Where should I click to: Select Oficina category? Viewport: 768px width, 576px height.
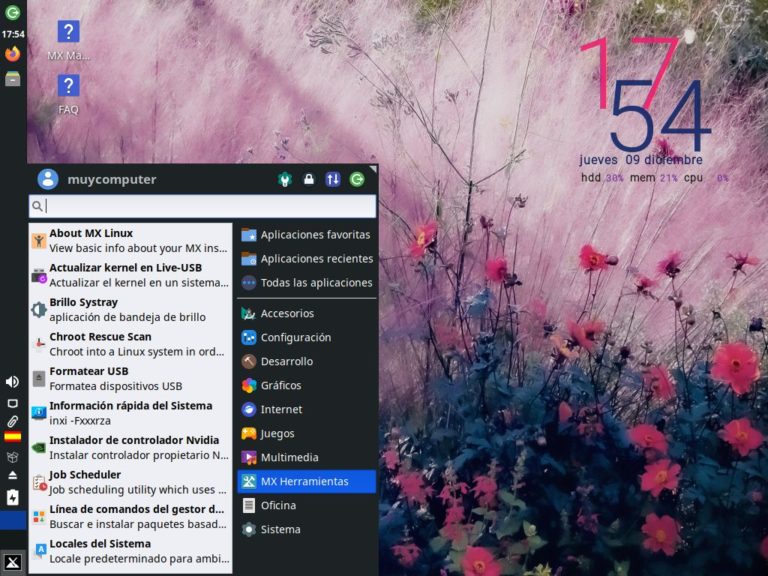(307, 505)
